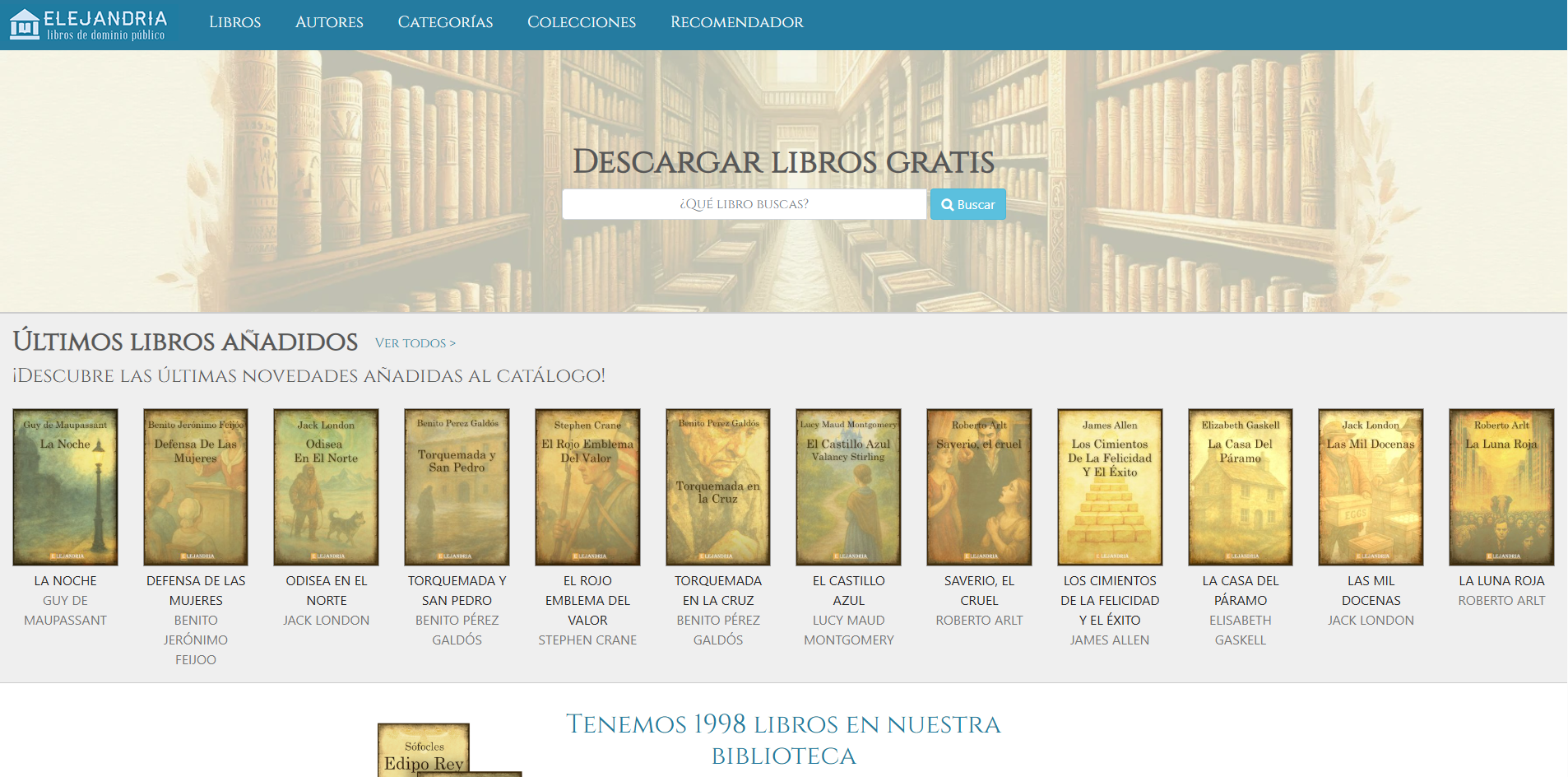Open La Noche book cover
Screen dimensions: 1568x777
pyautogui.click(x=65, y=487)
